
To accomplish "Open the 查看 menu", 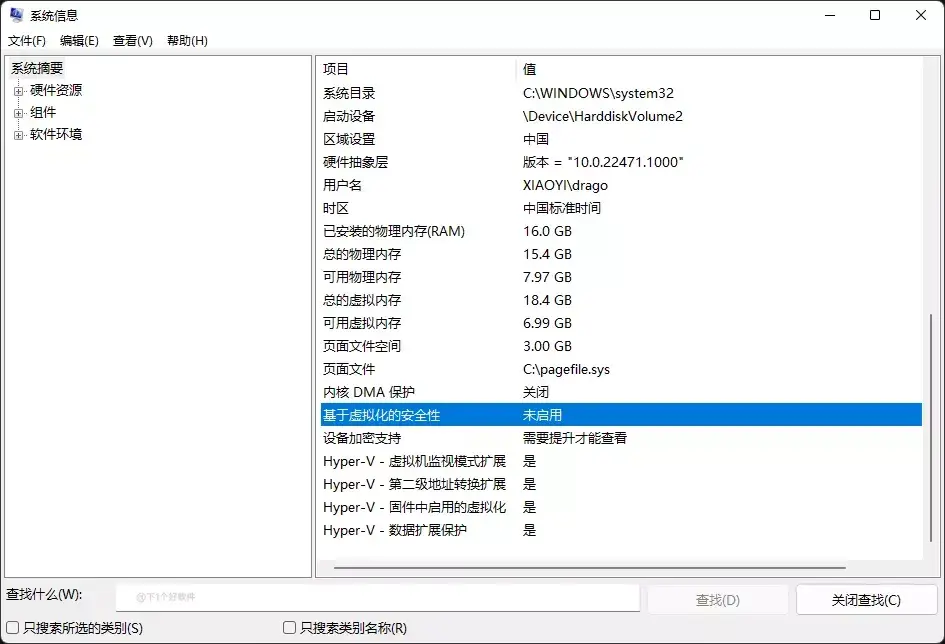I will (131, 41).
